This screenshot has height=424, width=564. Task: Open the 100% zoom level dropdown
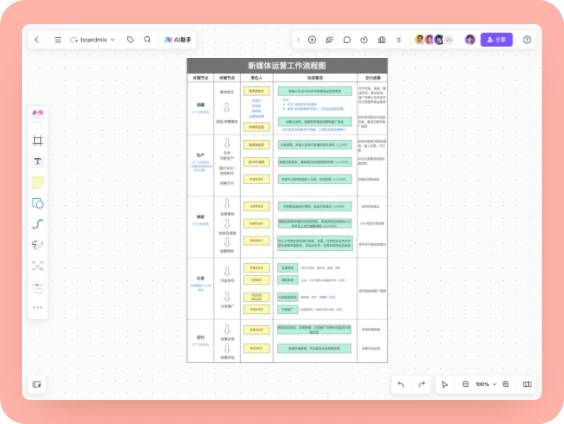[486, 384]
